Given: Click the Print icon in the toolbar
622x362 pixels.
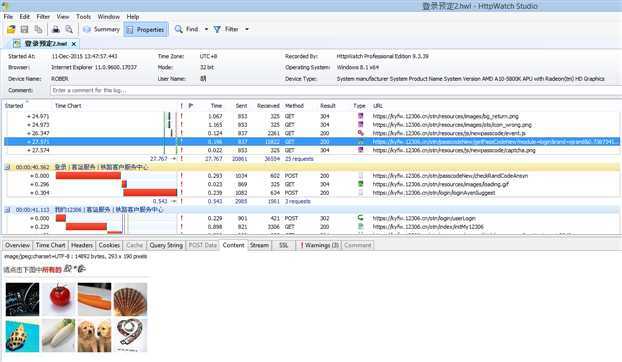Looking at the screenshot, I should (x=56, y=29).
